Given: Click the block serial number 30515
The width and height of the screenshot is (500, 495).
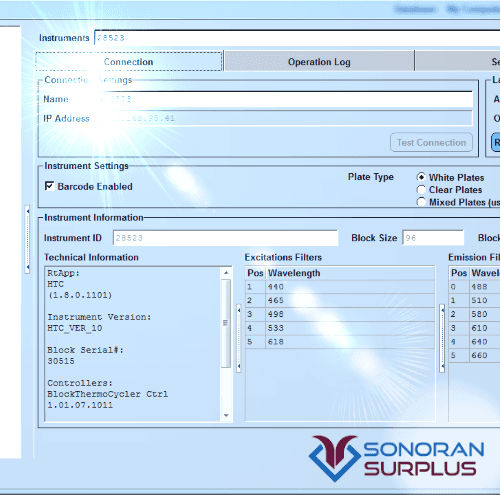Looking at the screenshot, I should click(x=61, y=361).
